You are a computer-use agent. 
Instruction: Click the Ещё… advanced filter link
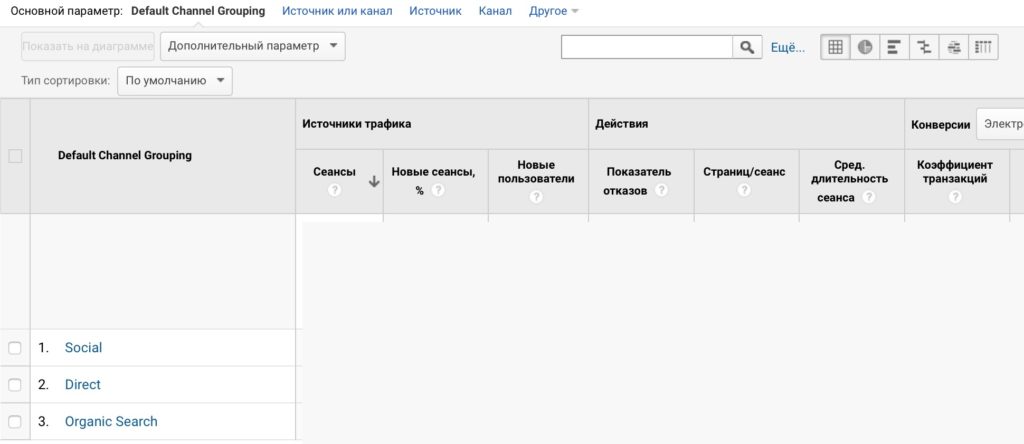click(x=787, y=47)
